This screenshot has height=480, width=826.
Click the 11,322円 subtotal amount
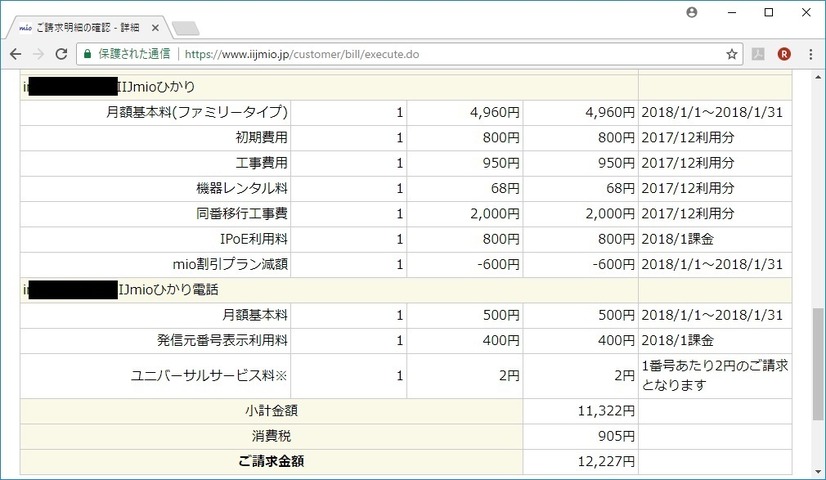606,410
